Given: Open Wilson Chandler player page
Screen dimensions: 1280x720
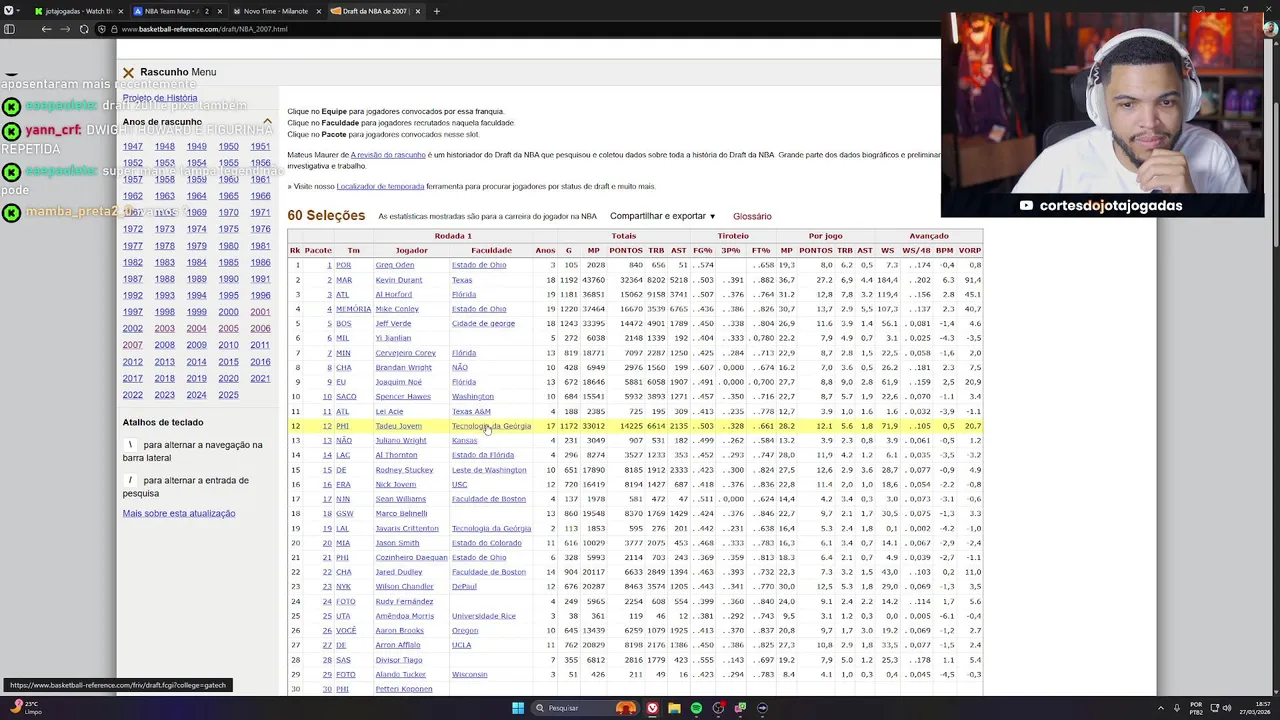Looking at the screenshot, I should click(404, 587).
